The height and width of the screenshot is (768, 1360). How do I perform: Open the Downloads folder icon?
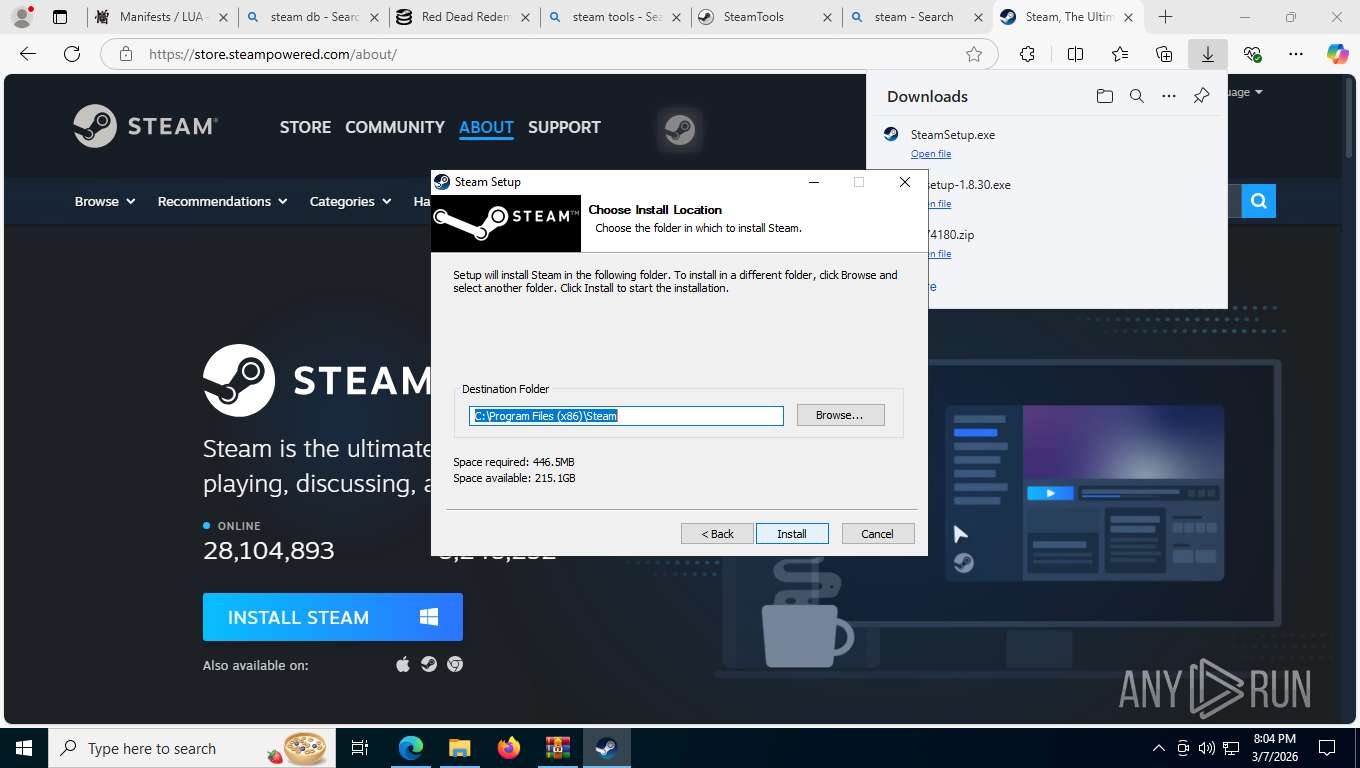click(1104, 96)
